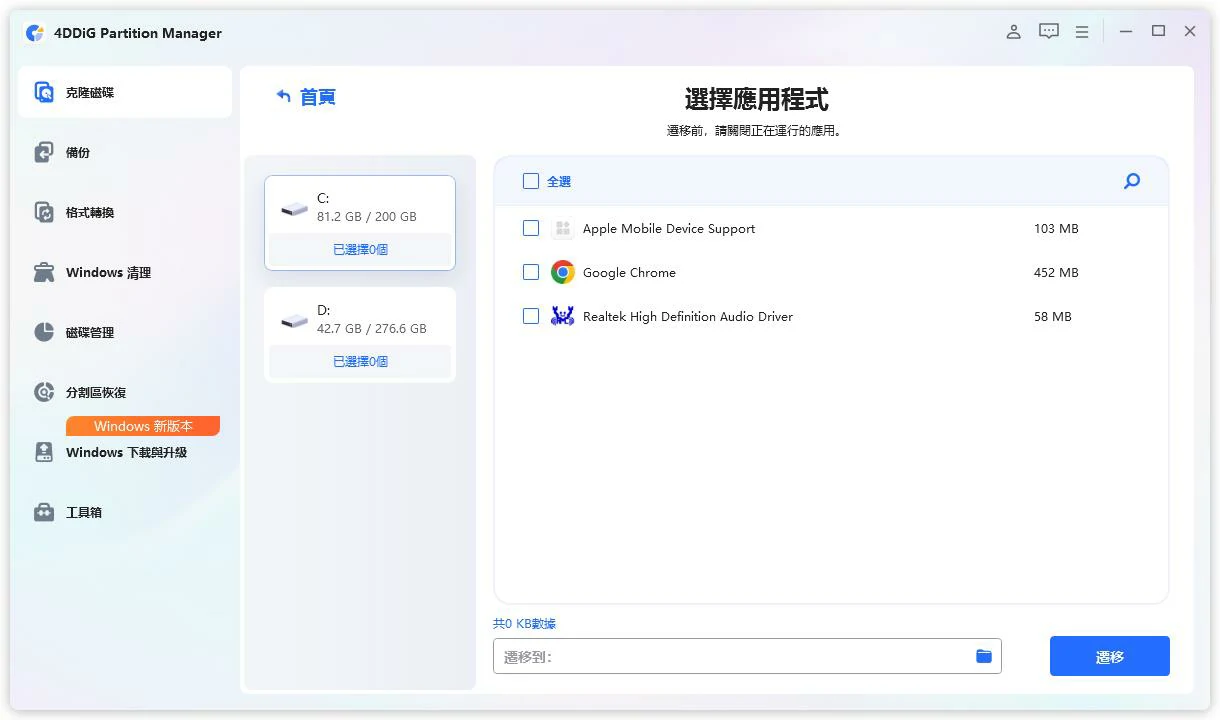This screenshot has width=1220, height=720.
Task: Click the back arrow next to 首頁
Action: 284,96
